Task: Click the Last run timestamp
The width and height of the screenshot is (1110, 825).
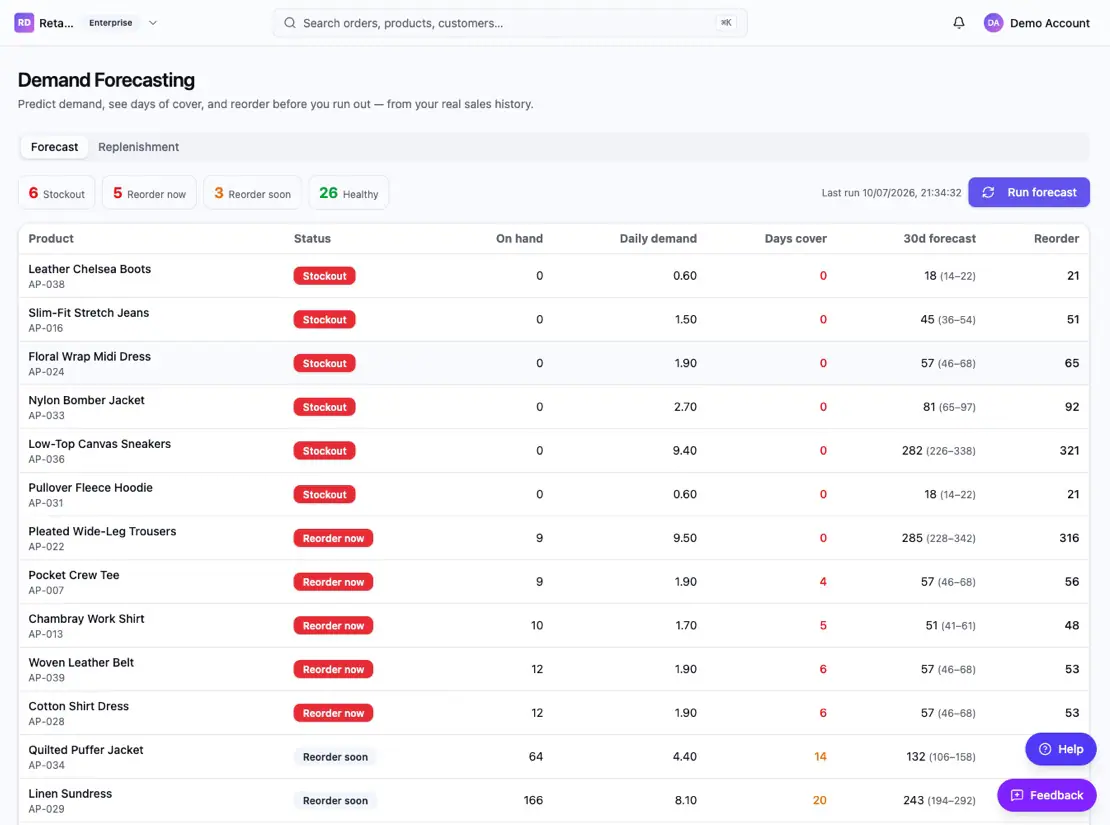Action: [891, 193]
